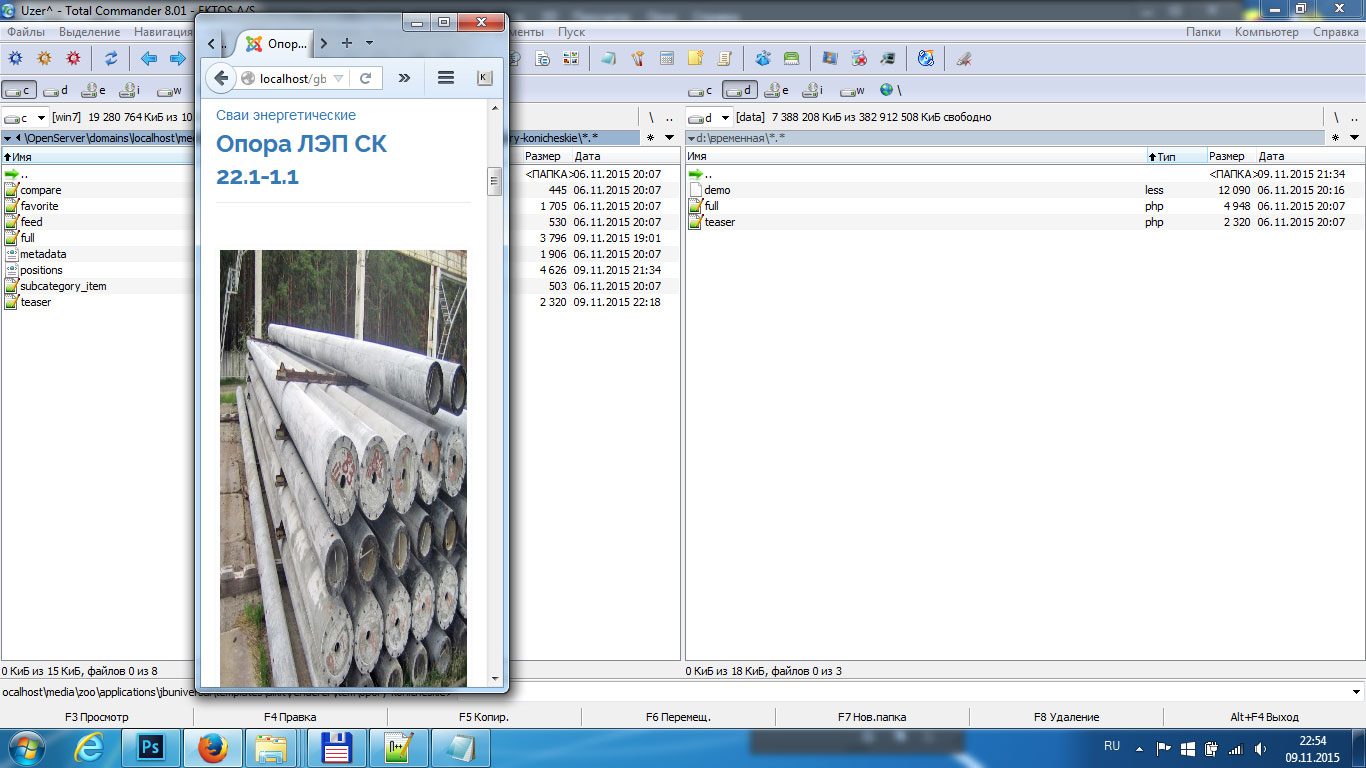Open the Справка menu
Viewport: 1366px width, 768px height.
[x=1335, y=32]
